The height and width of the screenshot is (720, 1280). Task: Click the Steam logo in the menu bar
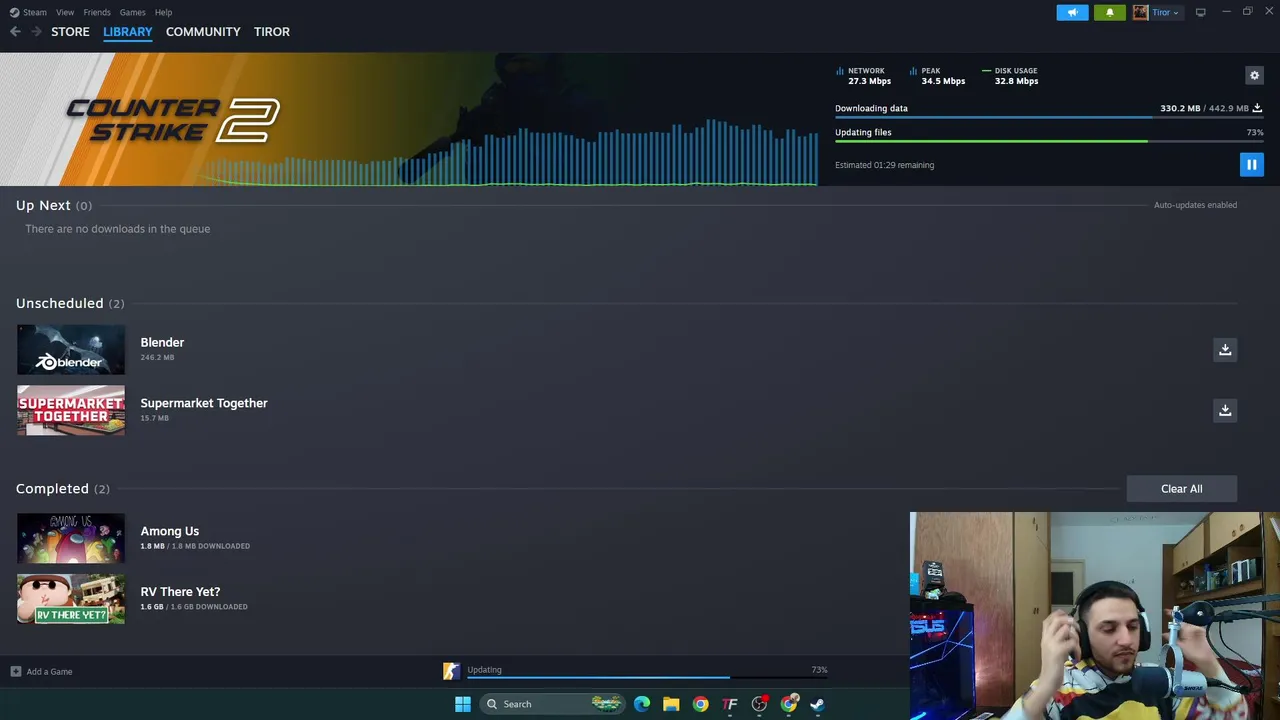(14, 12)
